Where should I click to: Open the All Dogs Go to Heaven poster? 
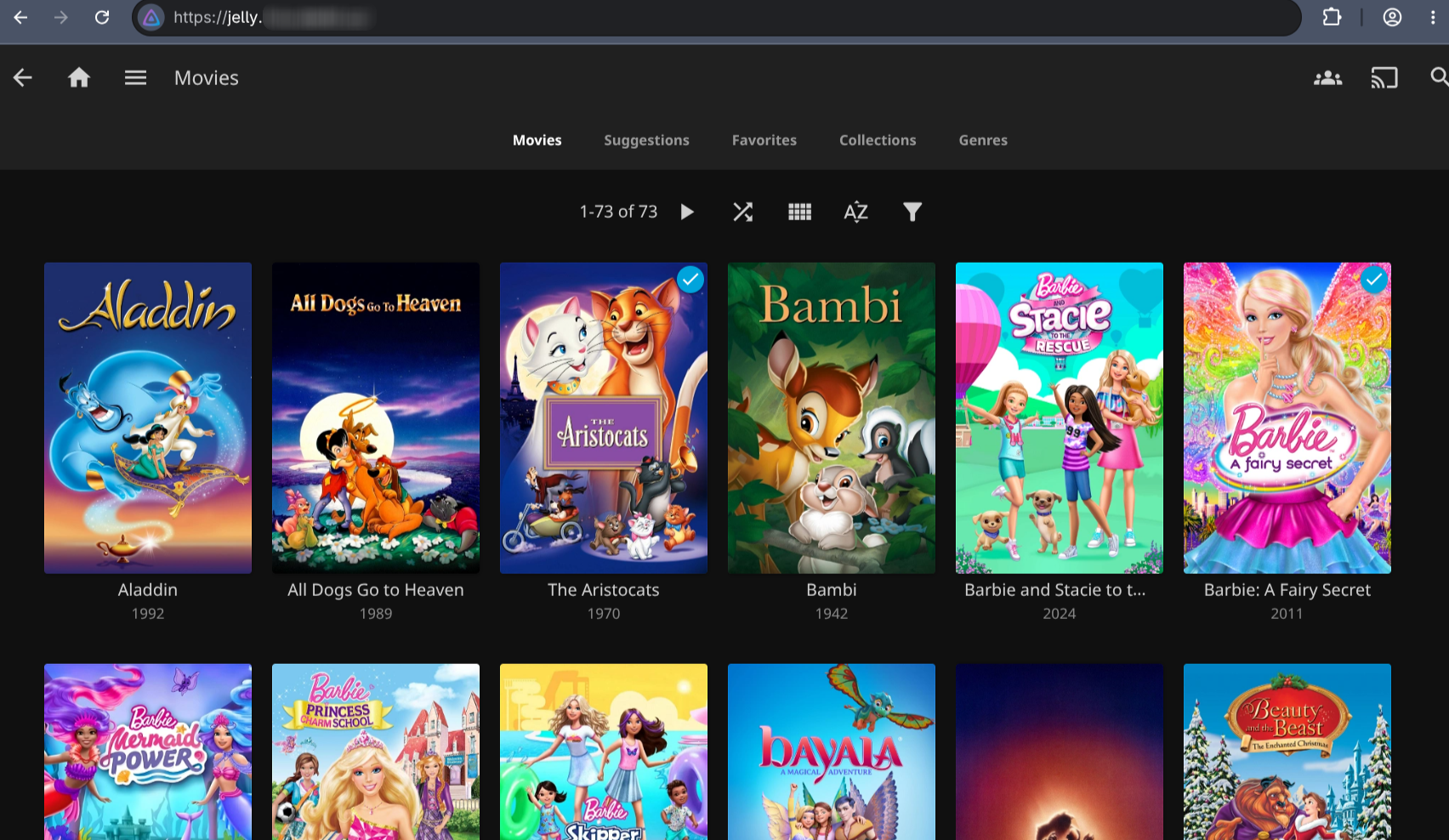tap(376, 418)
